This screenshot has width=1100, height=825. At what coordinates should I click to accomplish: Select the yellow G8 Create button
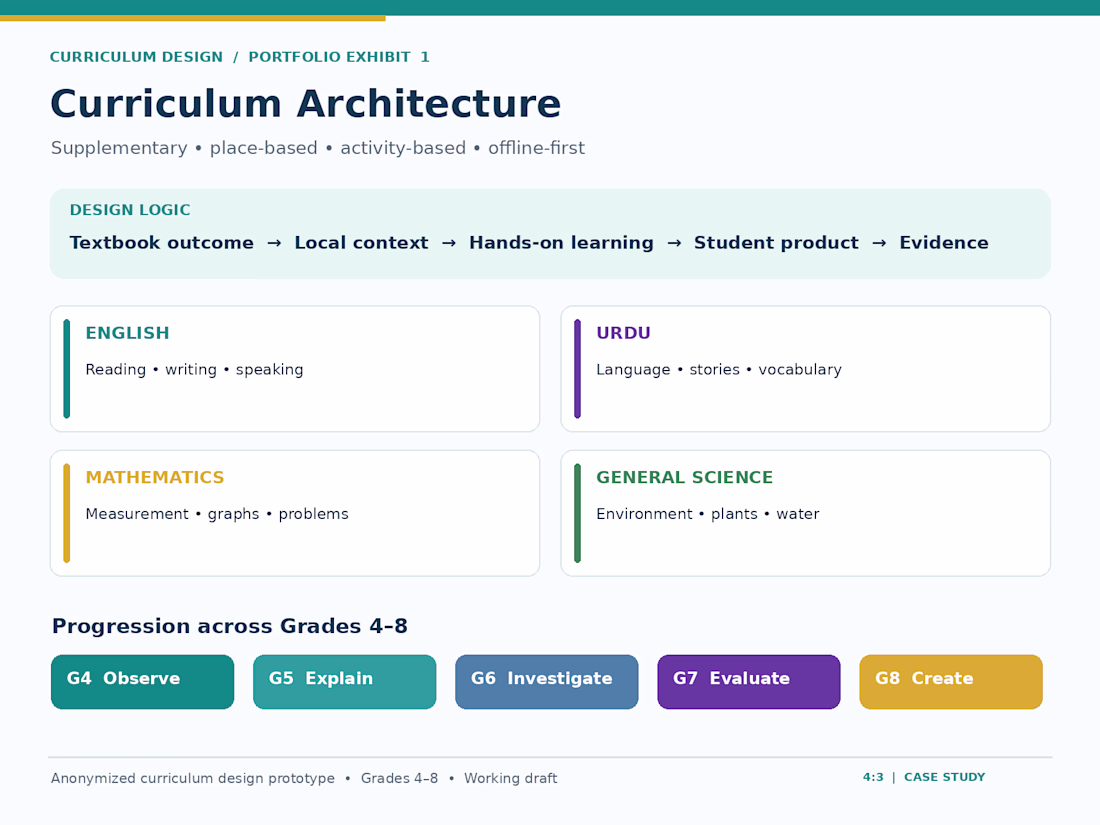[951, 682]
